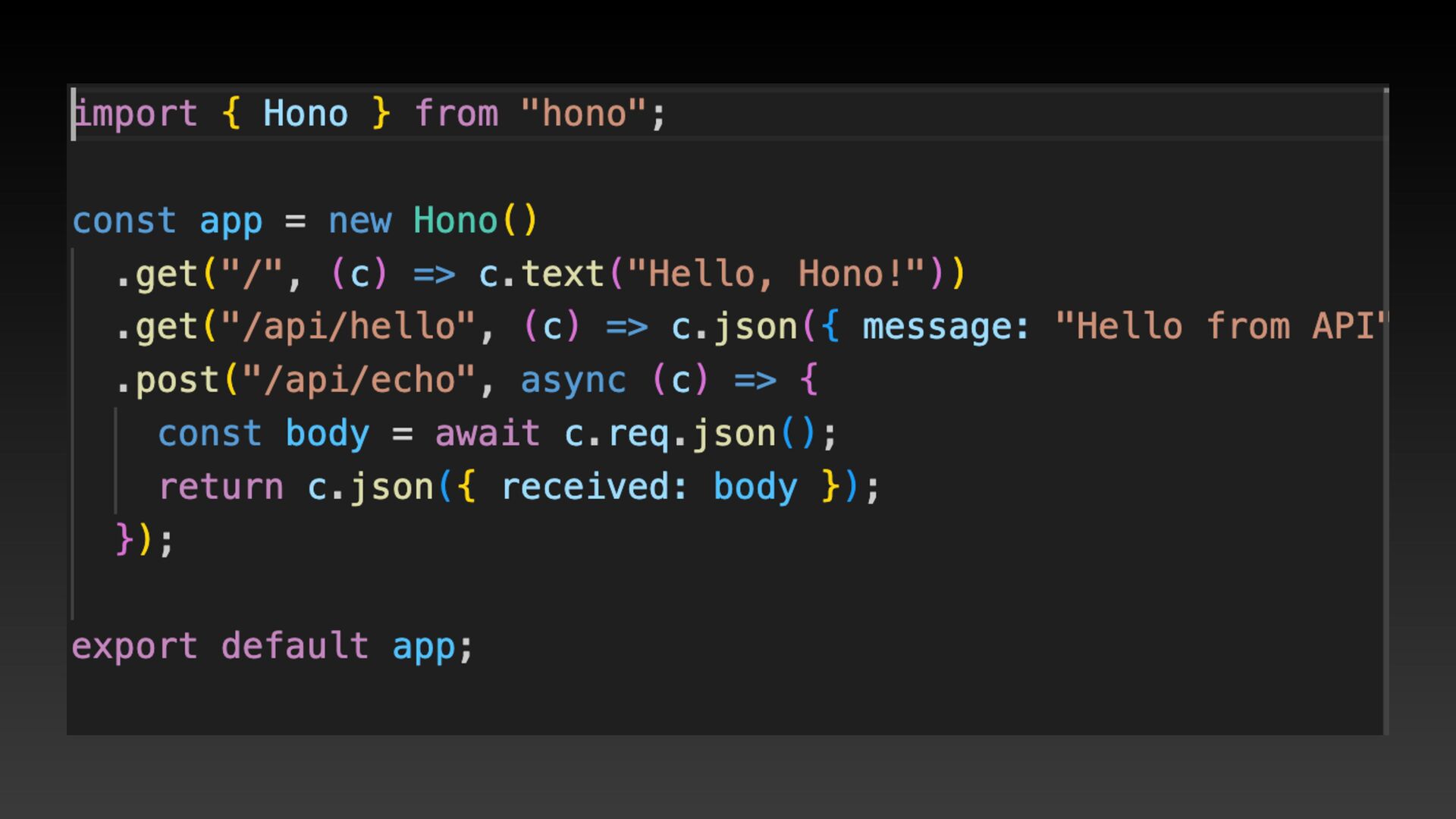This screenshot has width=1456, height=819.
Task: Click the vertical scrollbar at editor right edge
Action: coord(1385,409)
